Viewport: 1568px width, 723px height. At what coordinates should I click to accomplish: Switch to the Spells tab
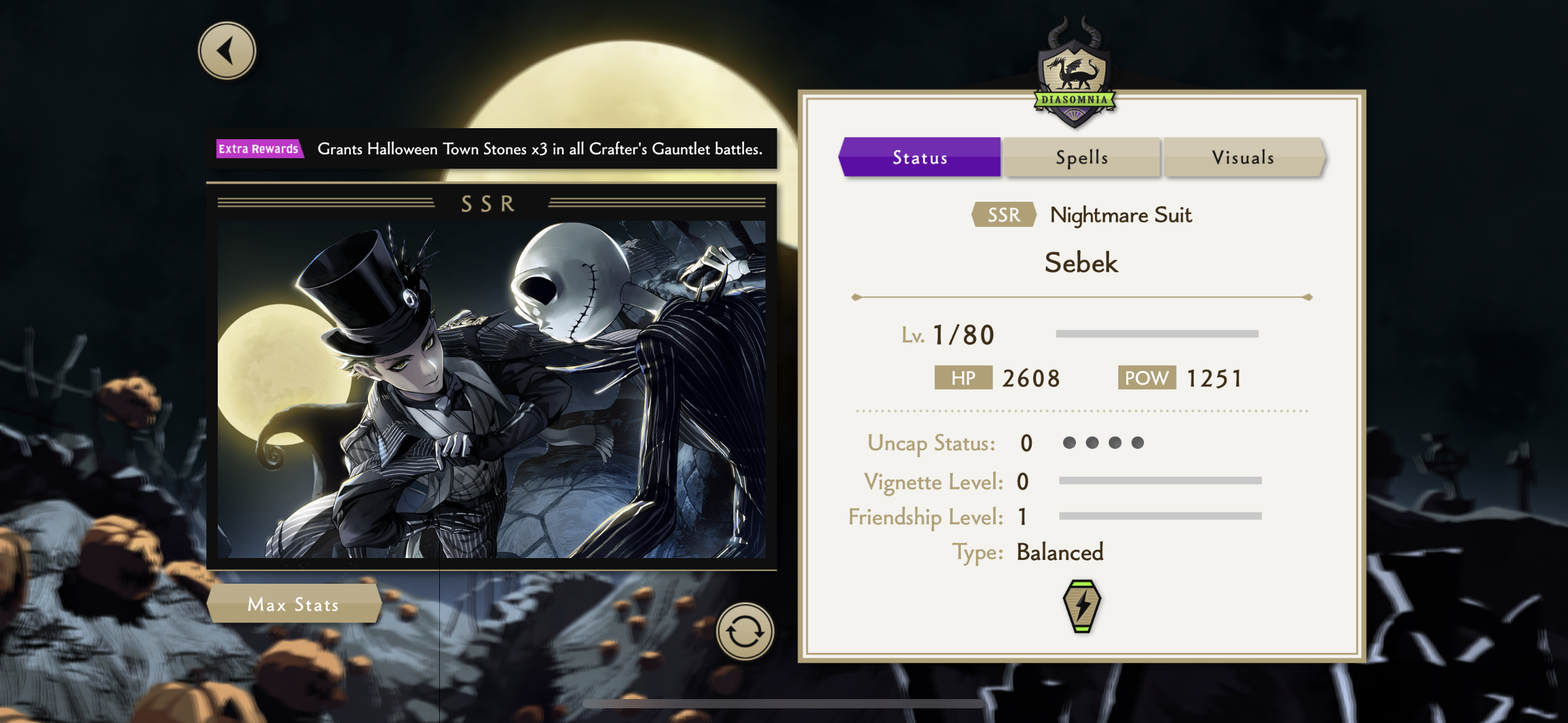[x=1082, y=158]
